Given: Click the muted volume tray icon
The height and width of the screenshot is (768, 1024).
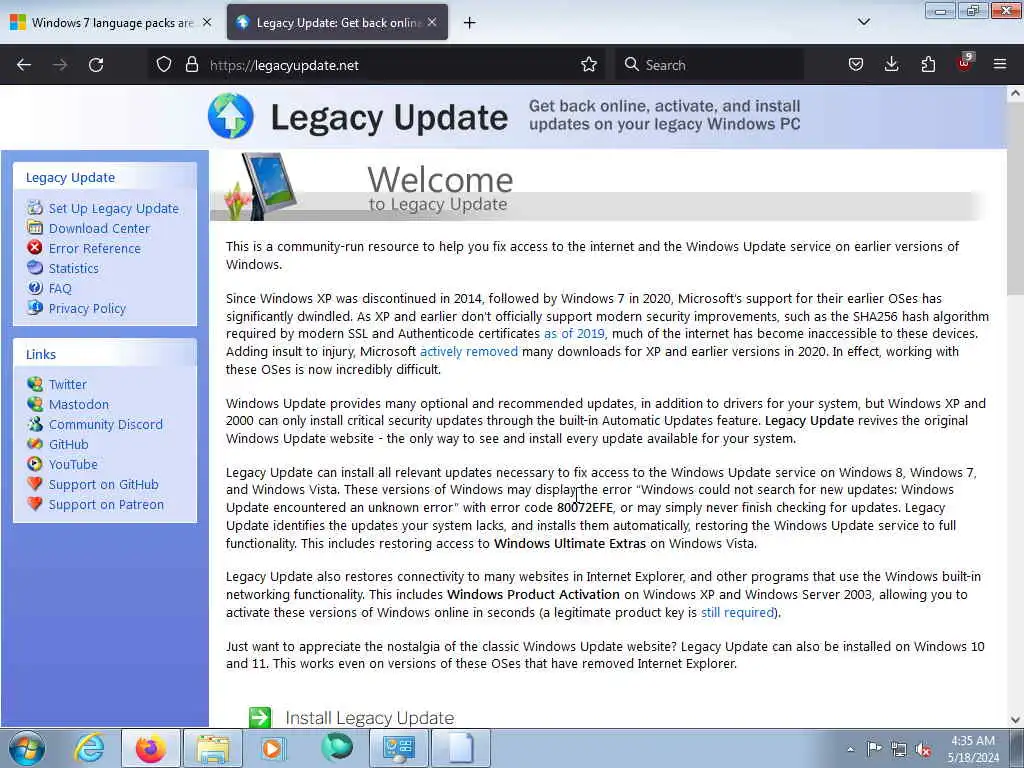Looking at the screenshot, I should [x=923, y=749].
